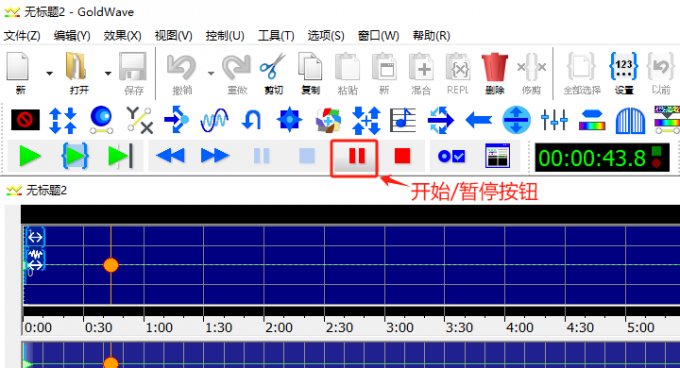Click the 删除 red trash can button
Viewport: 680px width, 368px height.
tap(494, 73)
